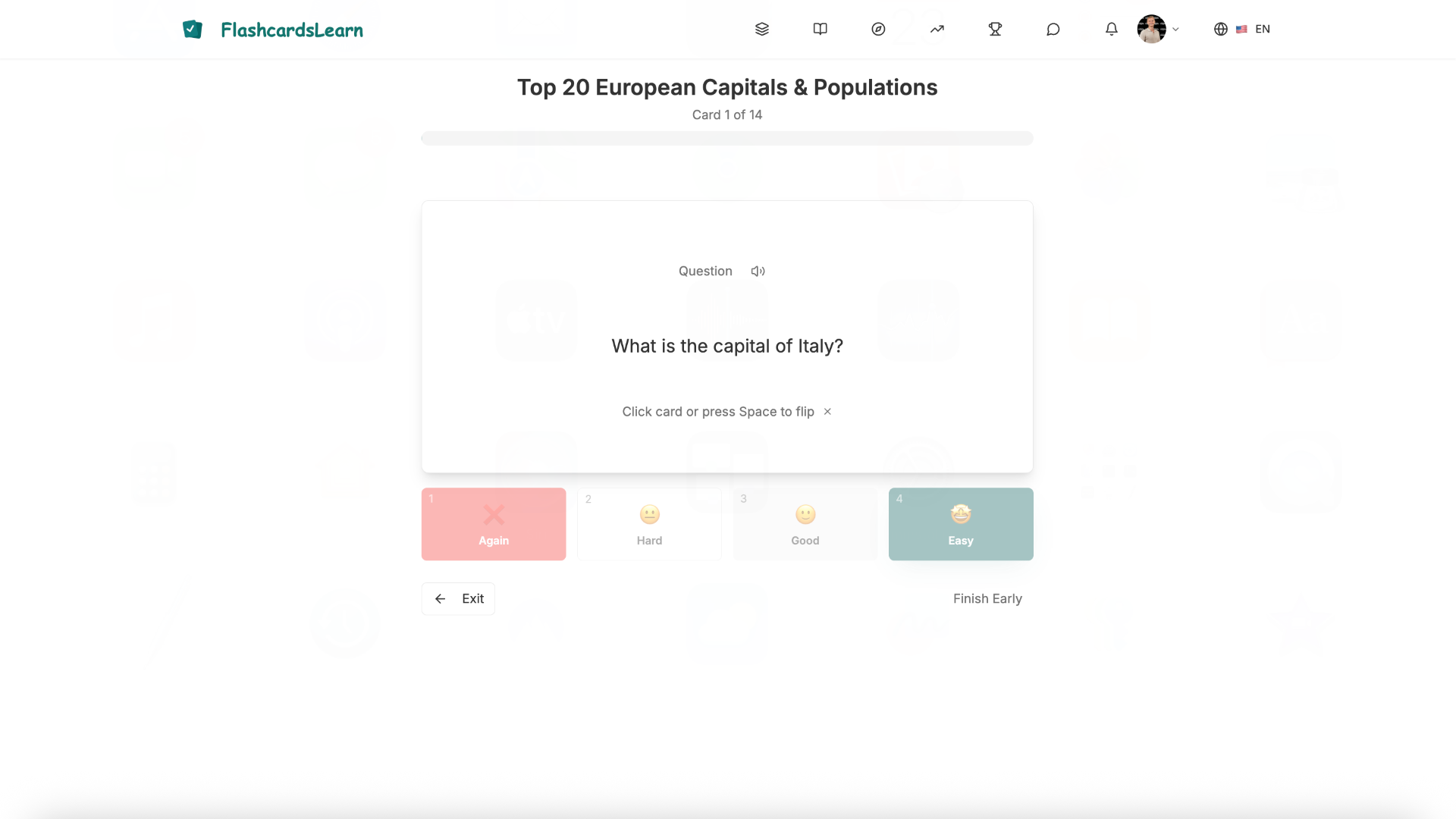Click the study progress bar
Image resolution: width=1456 pixels, height=819 pixels.
pos(727,138)
